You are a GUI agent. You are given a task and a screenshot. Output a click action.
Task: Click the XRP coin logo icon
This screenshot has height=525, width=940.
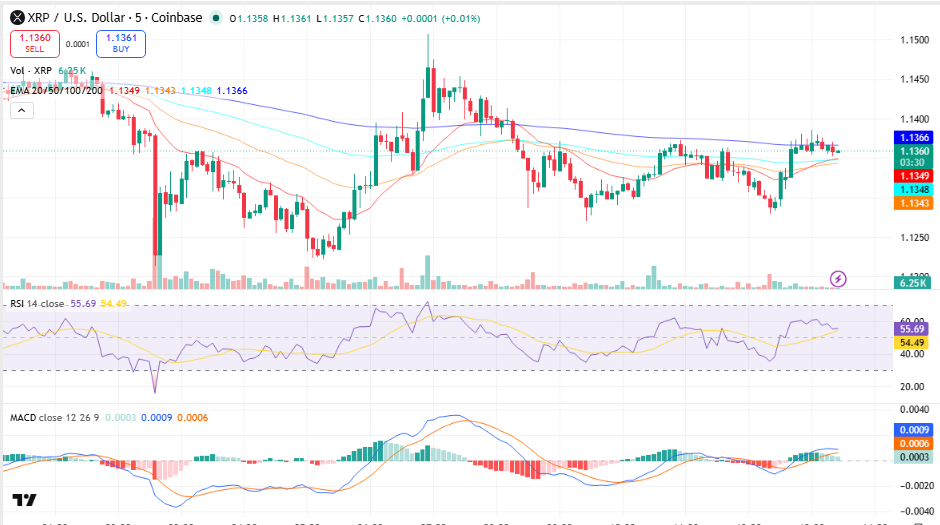coord(17,18)
